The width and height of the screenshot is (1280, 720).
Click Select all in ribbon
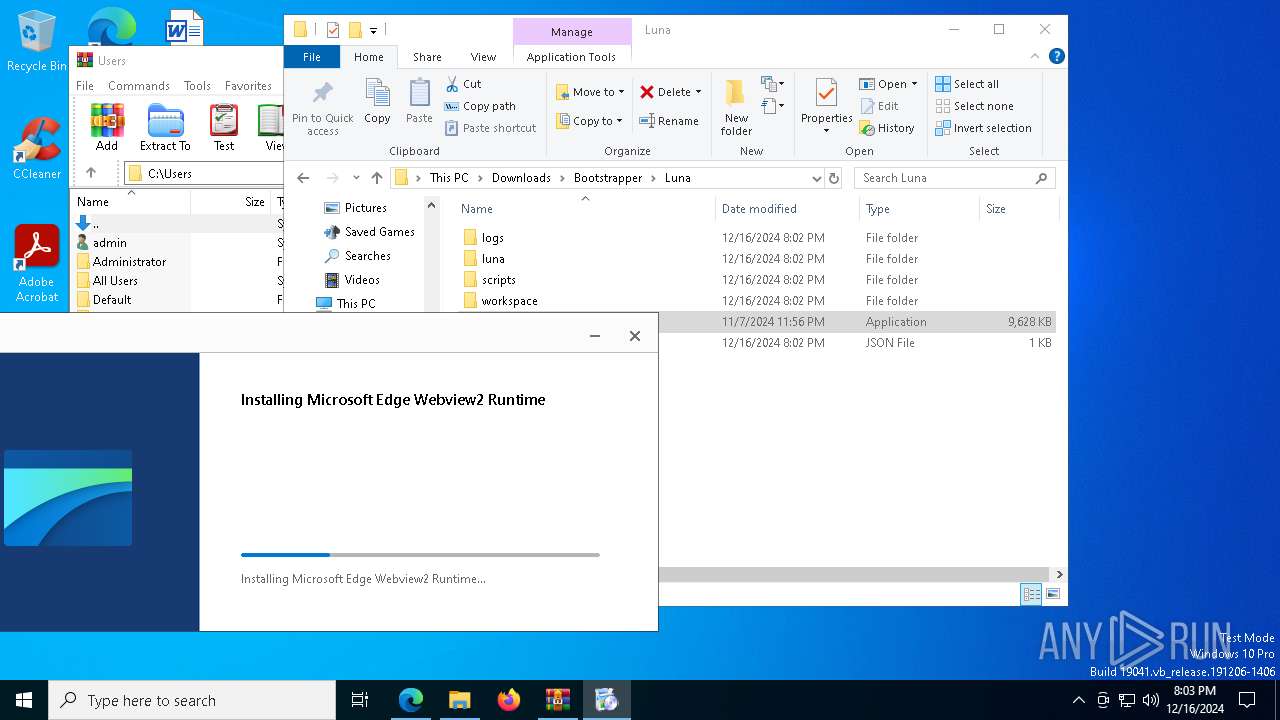967,84
